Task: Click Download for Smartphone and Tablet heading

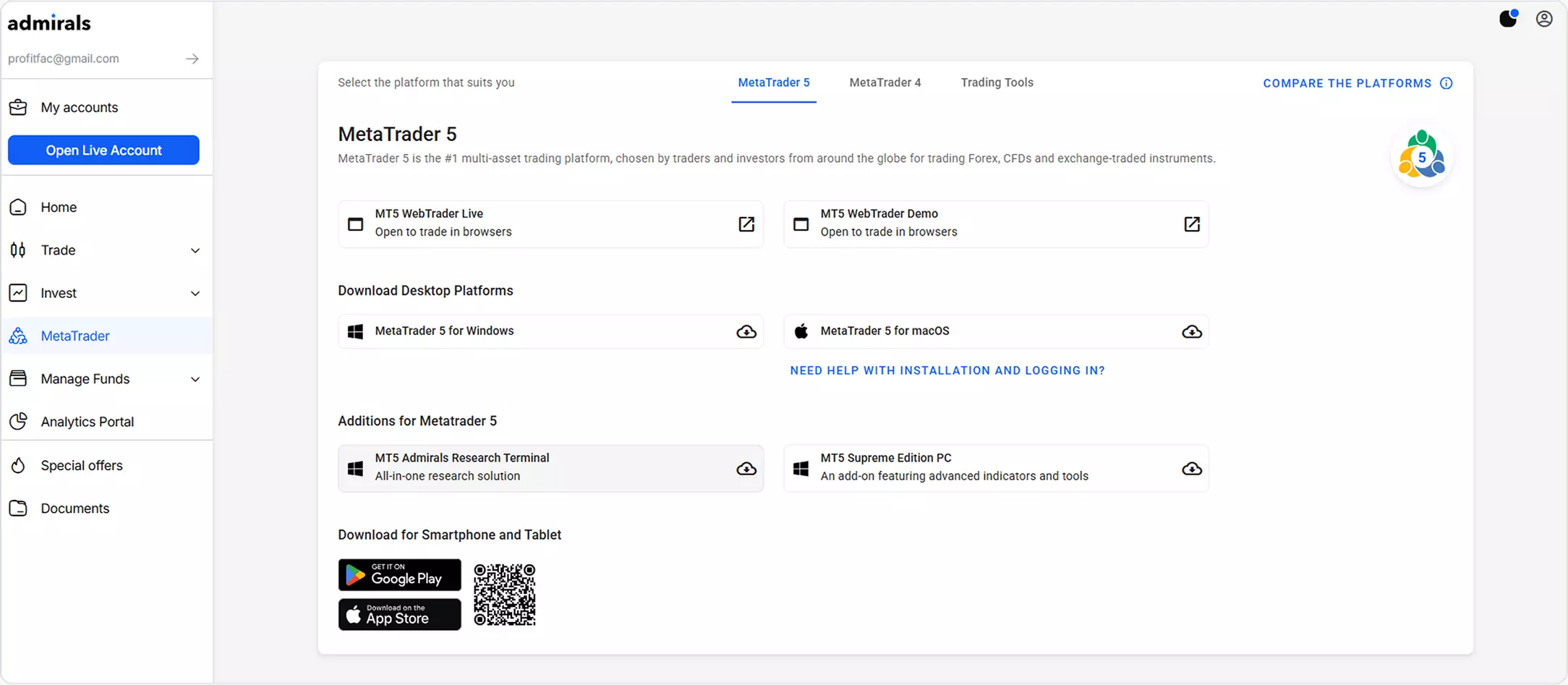Action: pyautogui.click(x=449, y=535)
